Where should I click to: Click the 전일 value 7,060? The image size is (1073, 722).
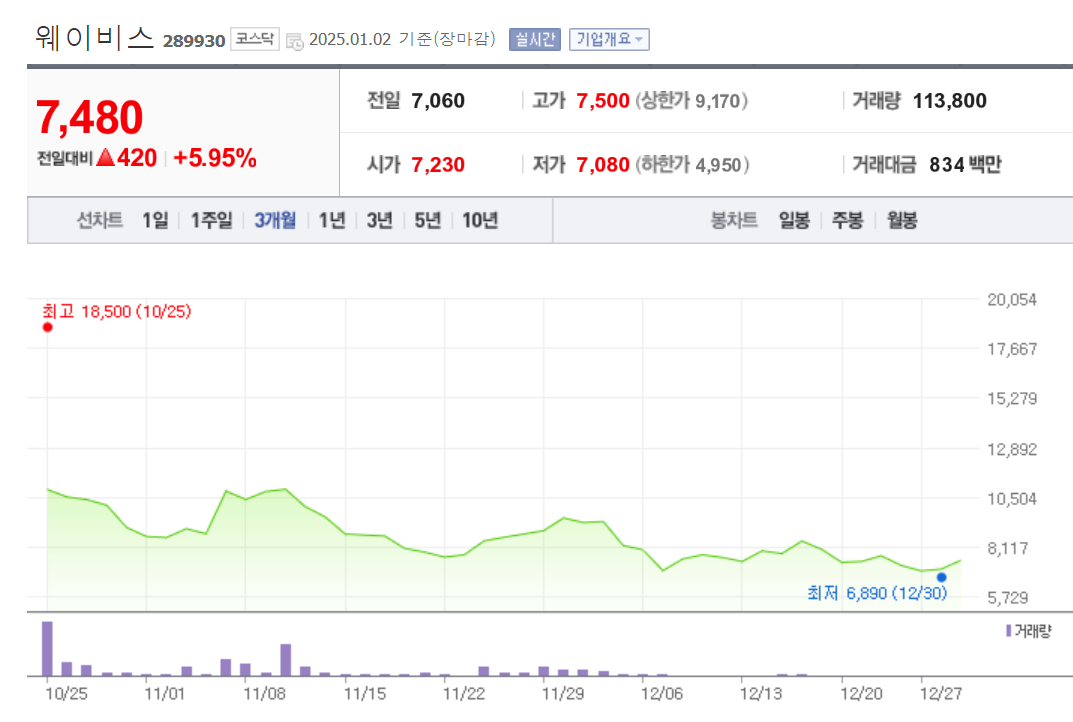coord(438,101)
